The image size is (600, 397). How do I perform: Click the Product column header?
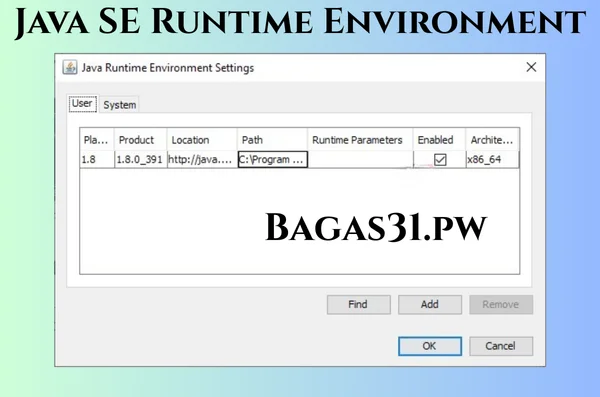point(140,140)
